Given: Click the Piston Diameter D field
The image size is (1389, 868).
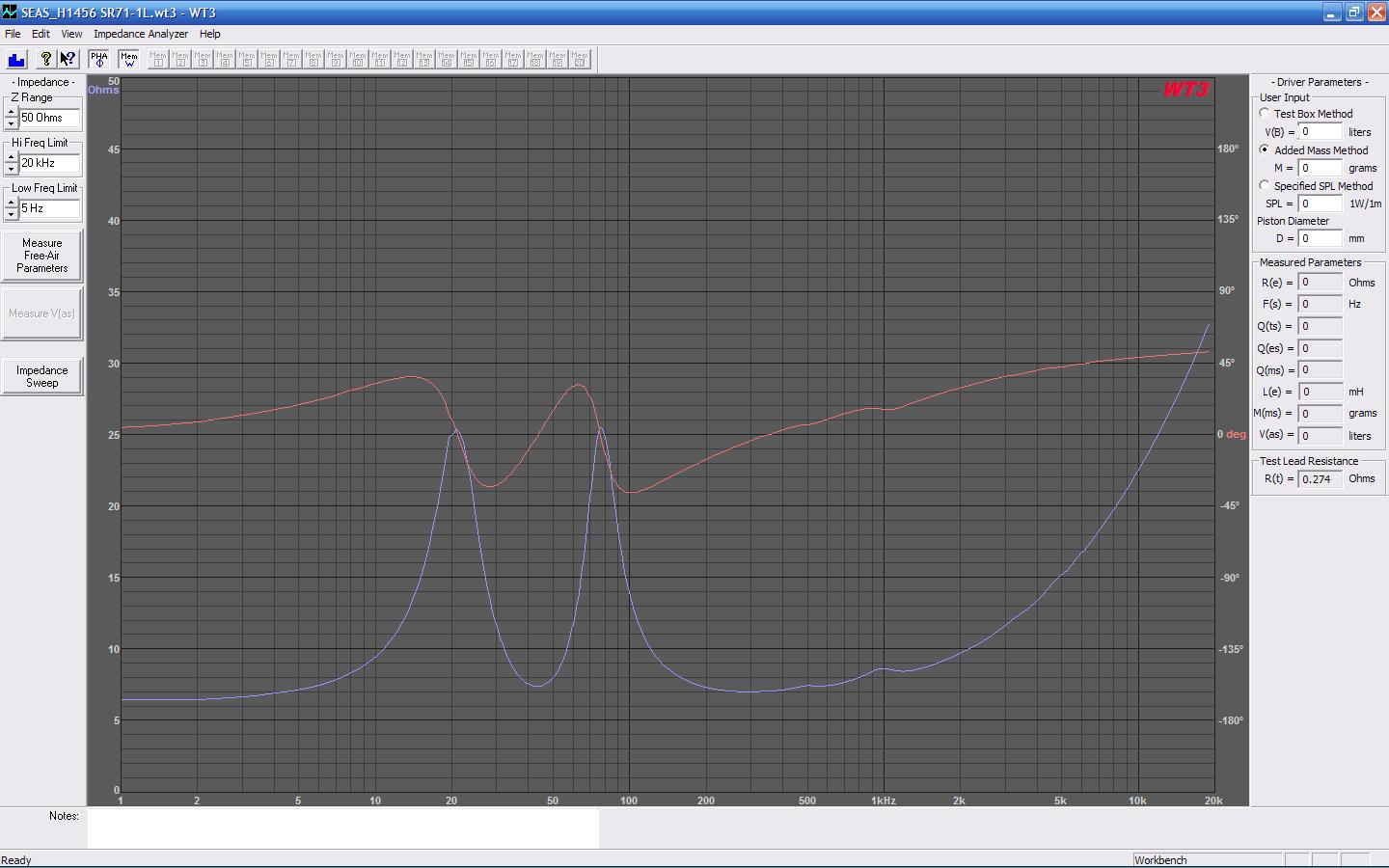Looking at the screenshot, I should 1321,238.
